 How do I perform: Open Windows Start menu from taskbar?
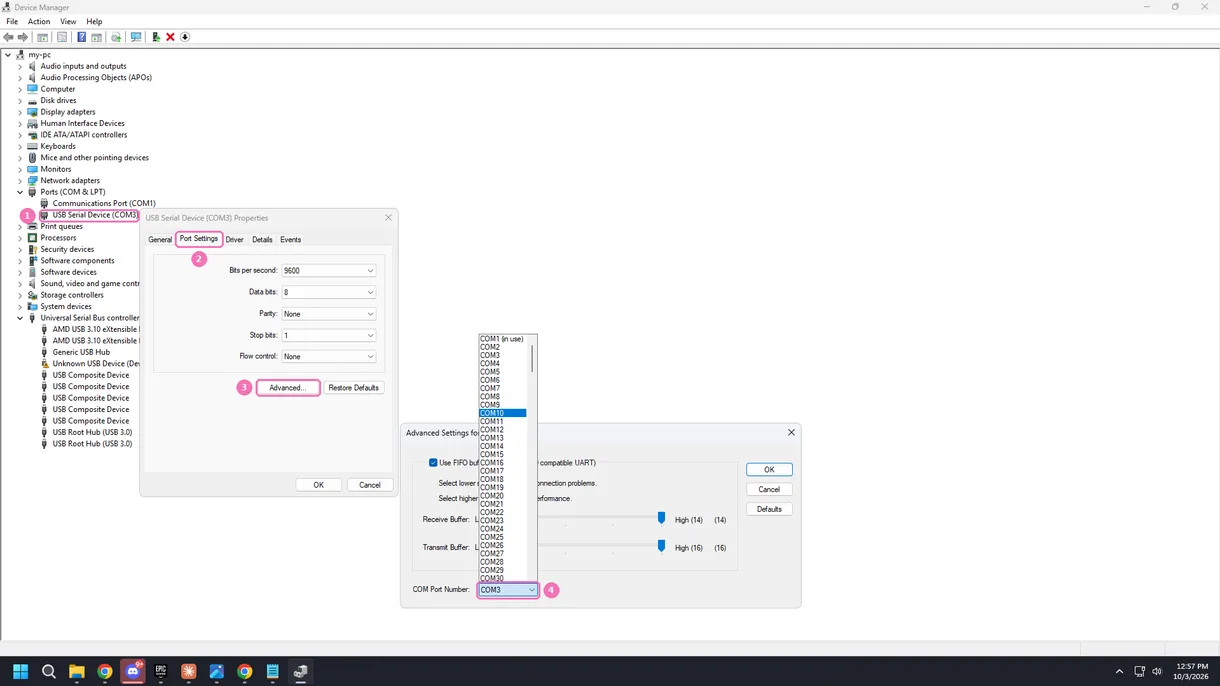(20, 672)
